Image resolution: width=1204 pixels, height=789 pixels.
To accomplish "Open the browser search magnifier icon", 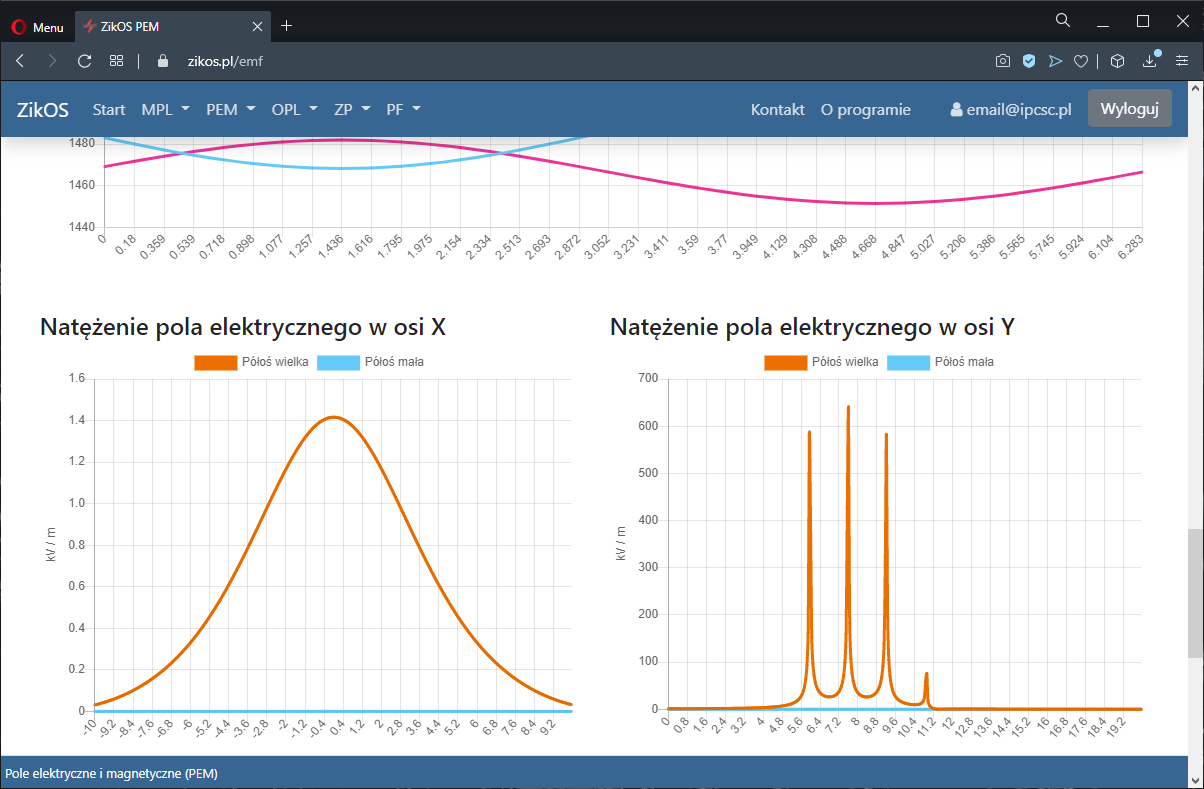I will (x=1063, y=21).
